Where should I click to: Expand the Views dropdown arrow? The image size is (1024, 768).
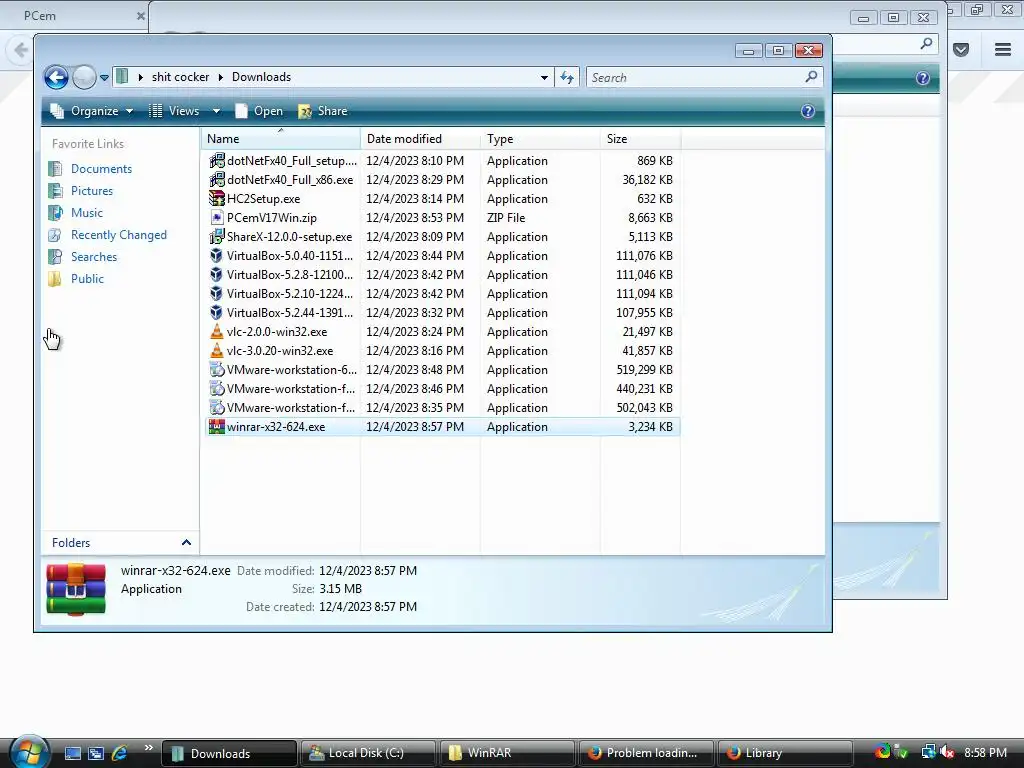click(x=216, y=111)
